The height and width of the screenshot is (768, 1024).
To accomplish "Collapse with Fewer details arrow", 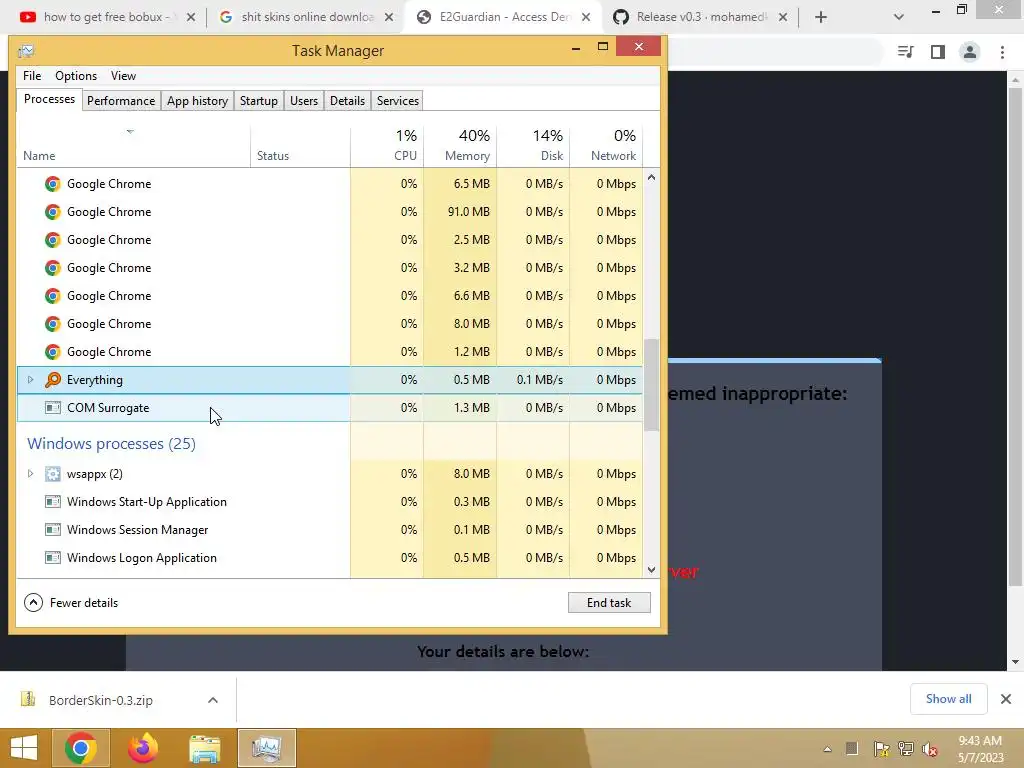I will pyautogui.click(x=33, y=602).
